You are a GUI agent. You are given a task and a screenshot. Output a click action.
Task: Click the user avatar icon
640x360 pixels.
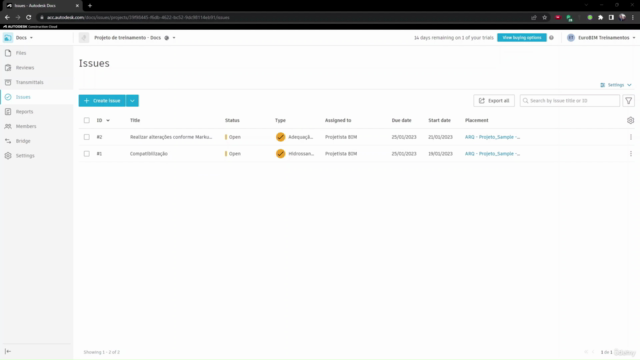[571, 38]
